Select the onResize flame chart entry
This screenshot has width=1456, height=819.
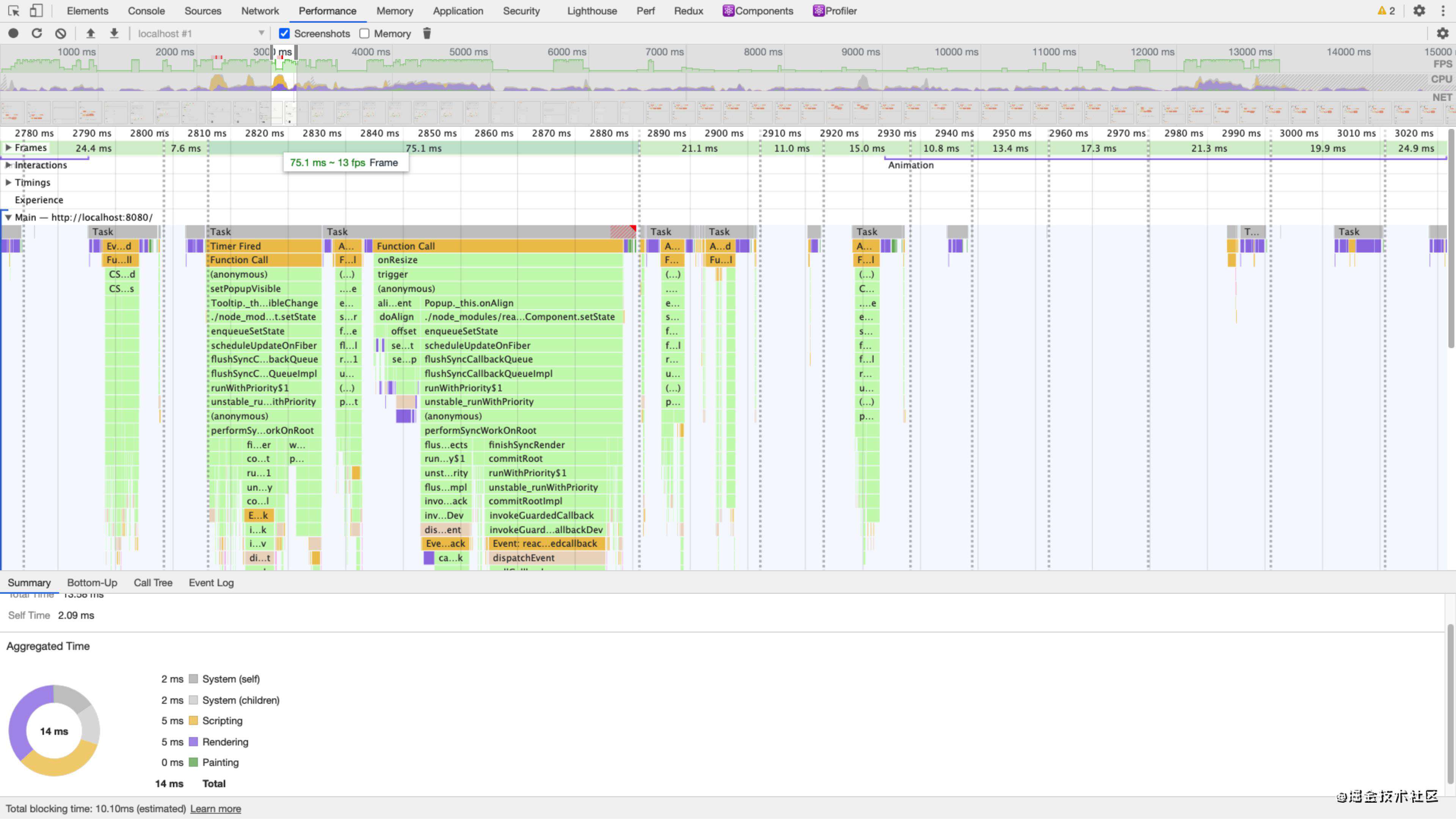[499, 260]
